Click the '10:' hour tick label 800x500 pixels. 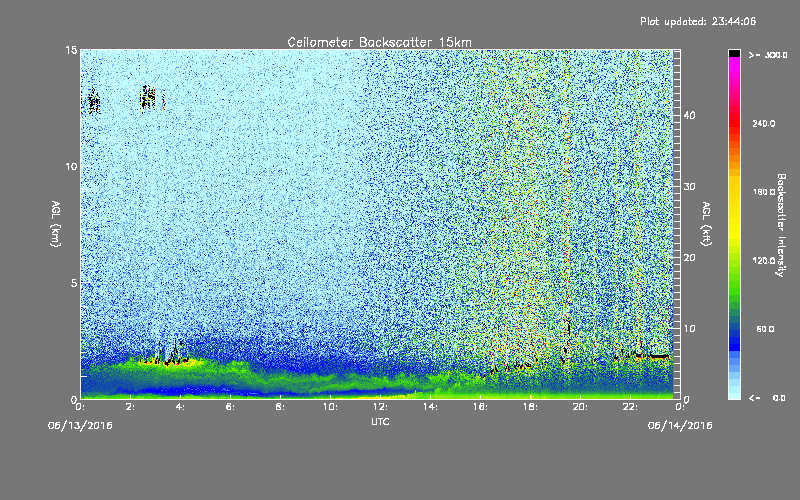331,407
